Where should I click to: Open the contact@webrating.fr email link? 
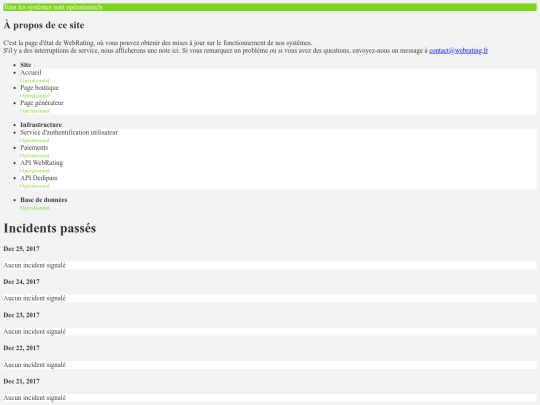(x=458, y=51)
